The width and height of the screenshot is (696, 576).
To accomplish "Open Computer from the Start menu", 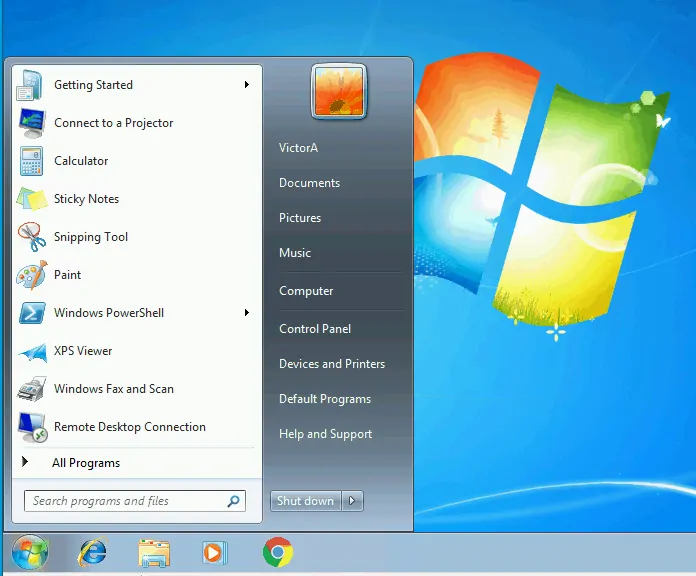I will [x=306, y=291].
